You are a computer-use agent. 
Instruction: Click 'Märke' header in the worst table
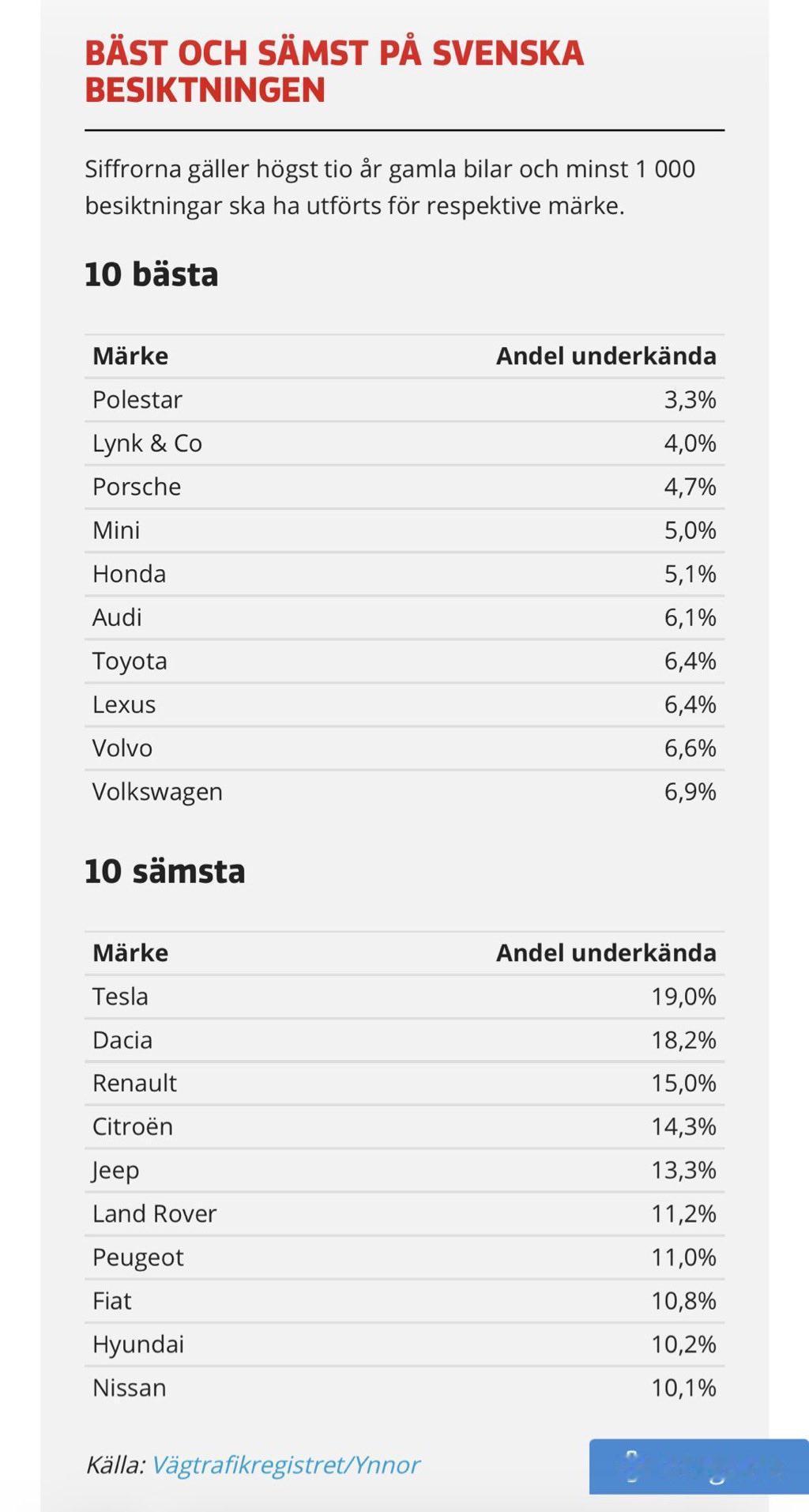coord(130,952)
